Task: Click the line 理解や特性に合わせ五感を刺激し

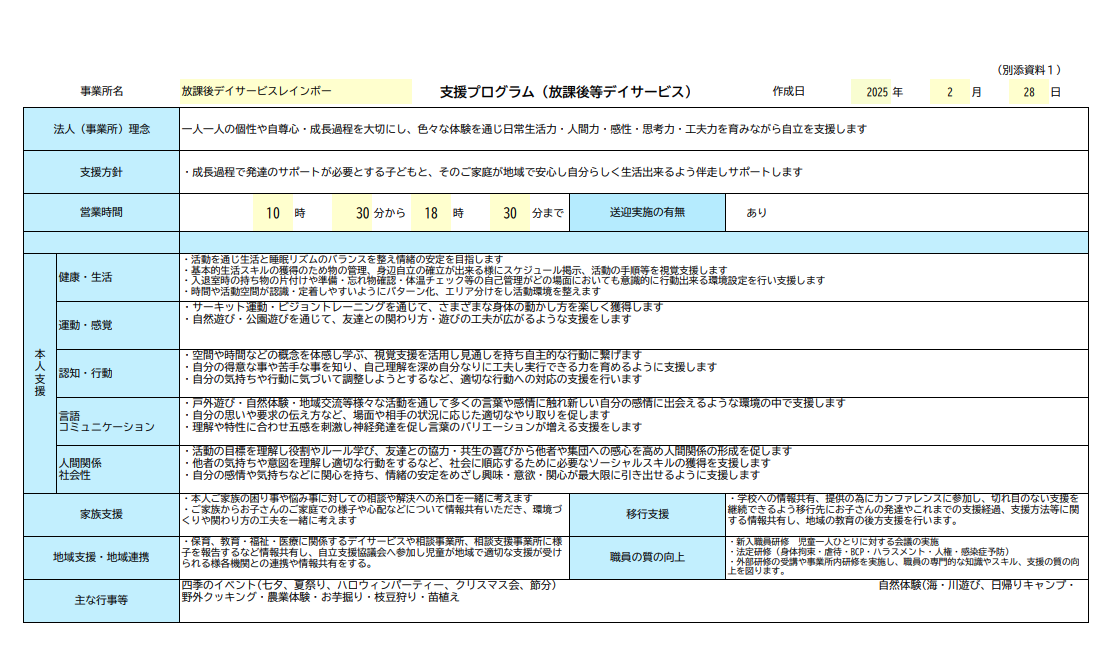Action: click(x=412, y=427)
